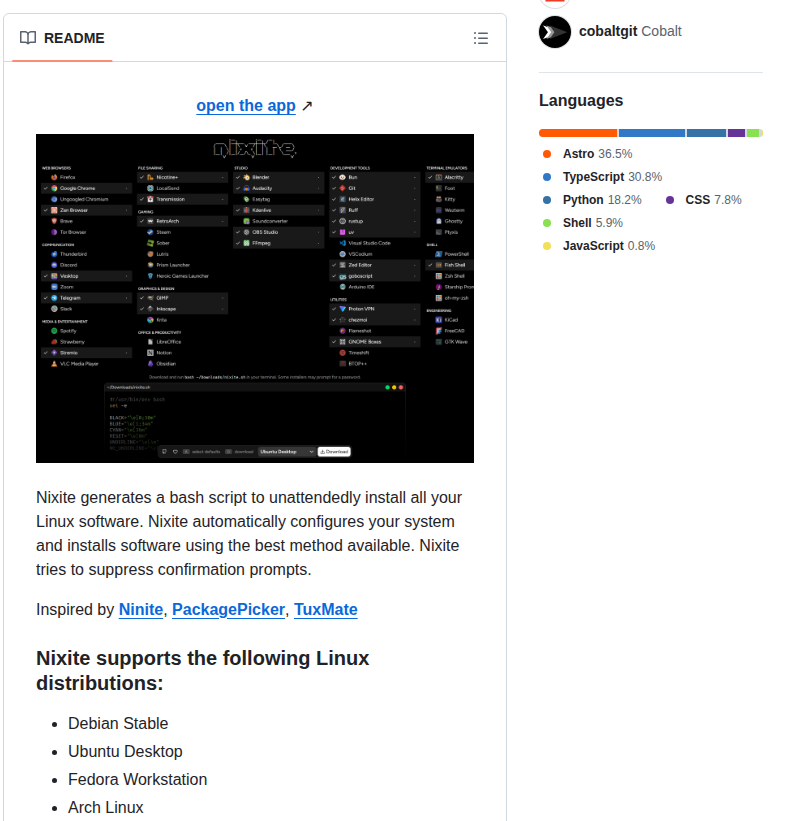
Task: Click the "Languages" sidebar heading
Action: click(581, 101)
